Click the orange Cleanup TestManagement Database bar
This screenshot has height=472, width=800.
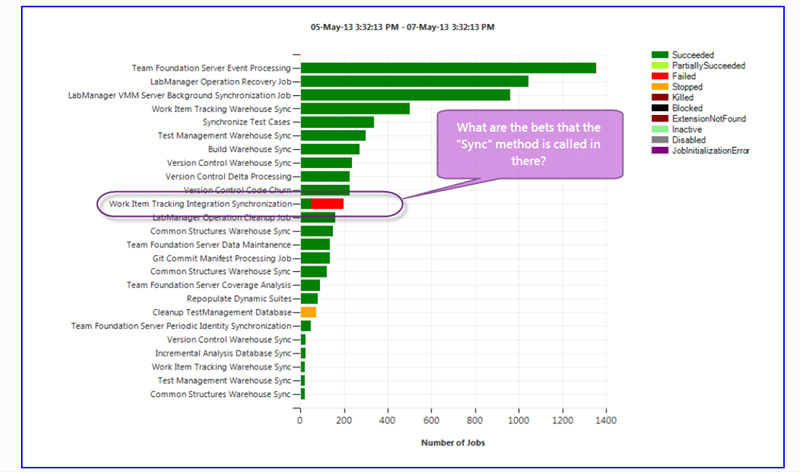(309, 312)
